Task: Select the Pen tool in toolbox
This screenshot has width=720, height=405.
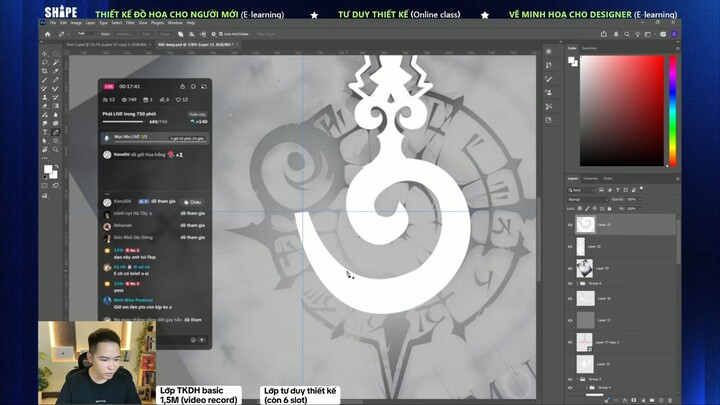Action: click(x=56, y=132)
